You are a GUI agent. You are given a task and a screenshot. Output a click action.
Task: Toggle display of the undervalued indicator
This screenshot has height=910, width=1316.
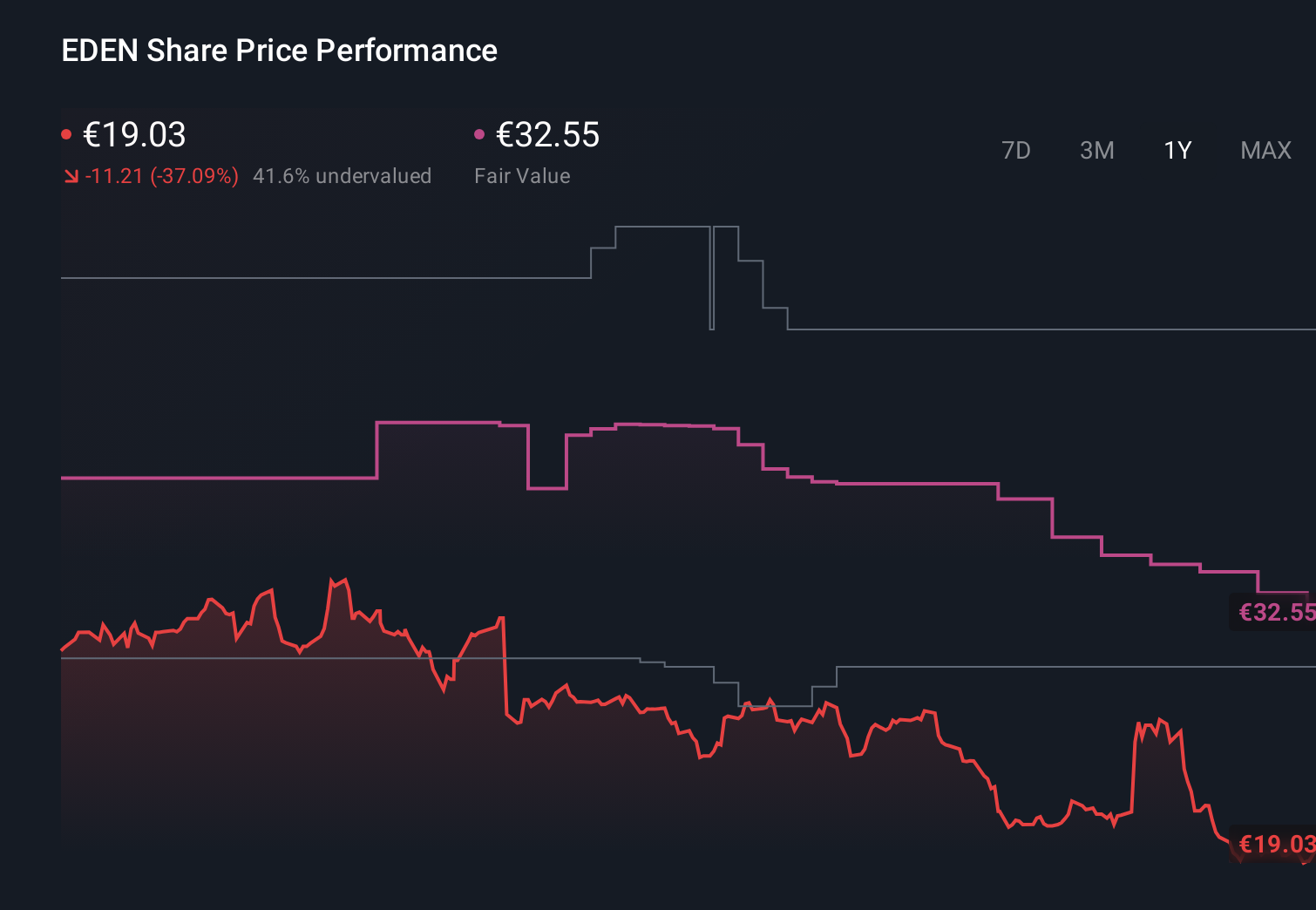click(x=343, y=175)
